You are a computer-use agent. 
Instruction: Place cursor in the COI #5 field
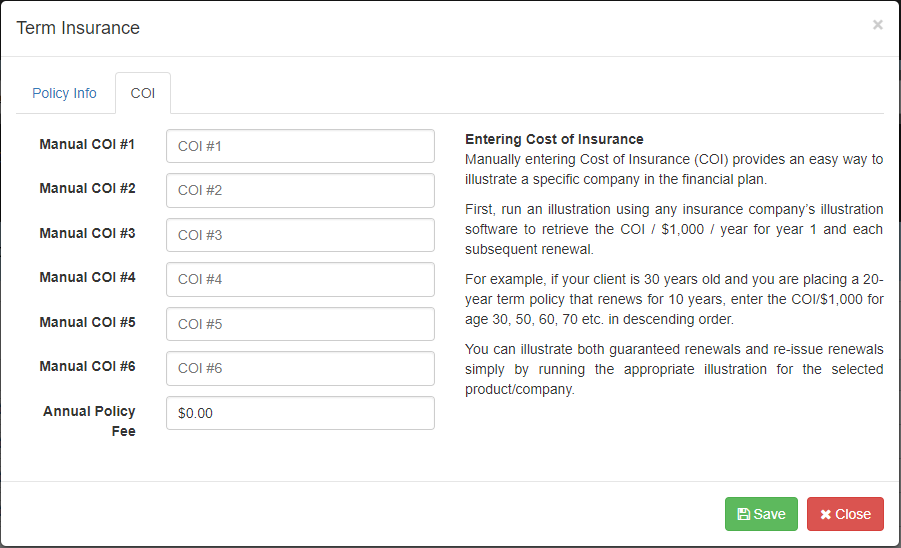[x=300, y=324]
